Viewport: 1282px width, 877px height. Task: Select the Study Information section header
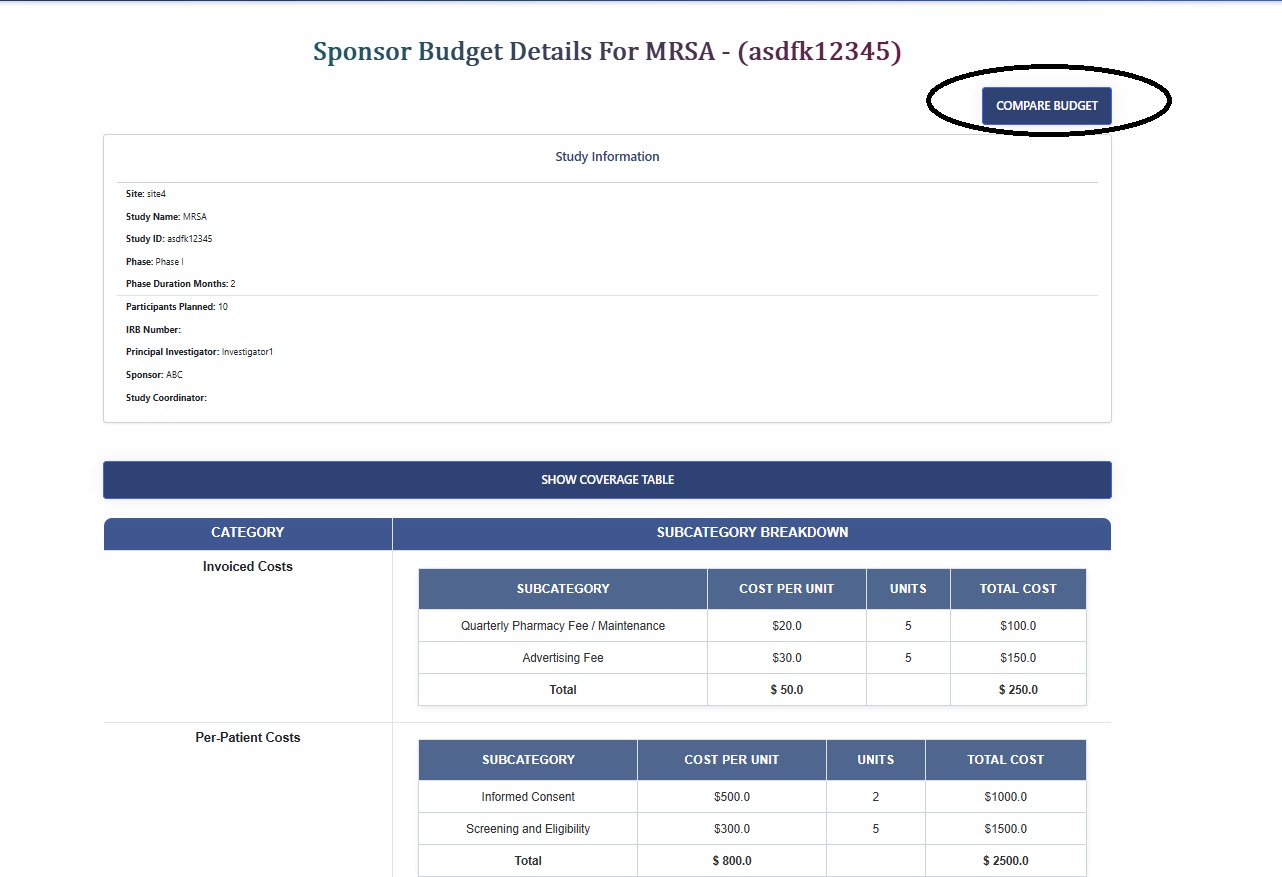coord(607,156)
